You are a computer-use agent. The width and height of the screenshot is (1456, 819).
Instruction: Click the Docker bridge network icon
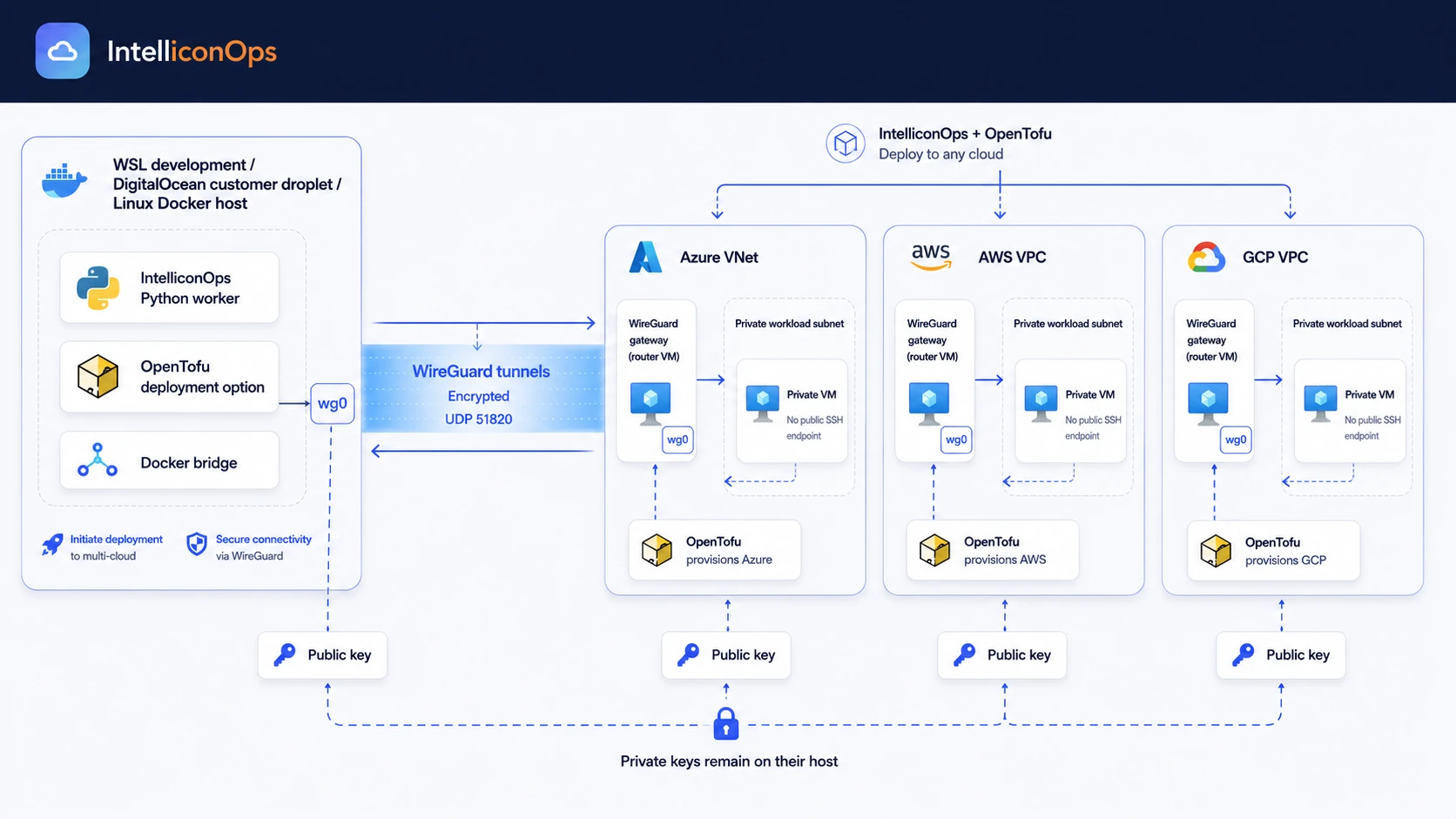(98, 460)
